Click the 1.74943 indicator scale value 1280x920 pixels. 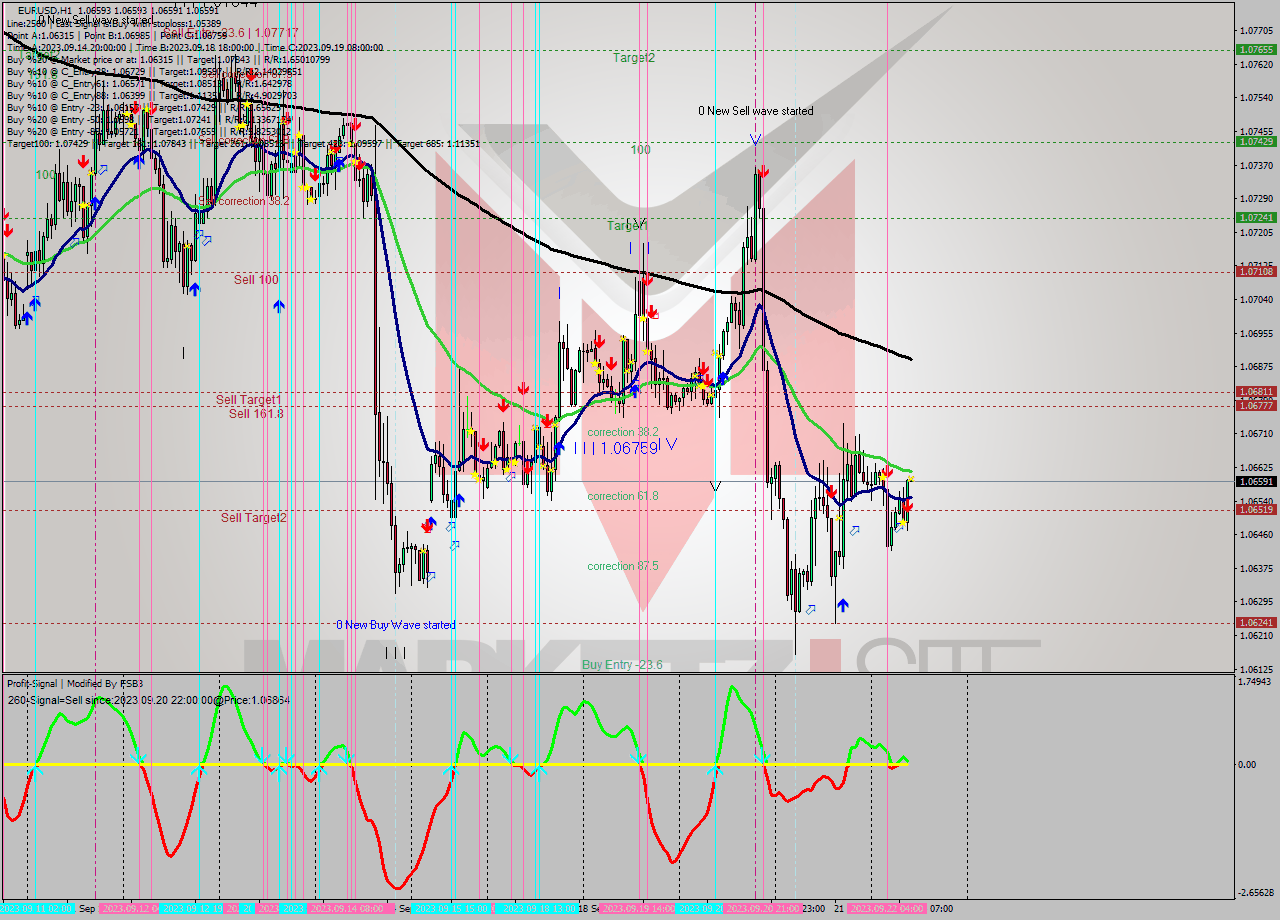(1255, 681)
